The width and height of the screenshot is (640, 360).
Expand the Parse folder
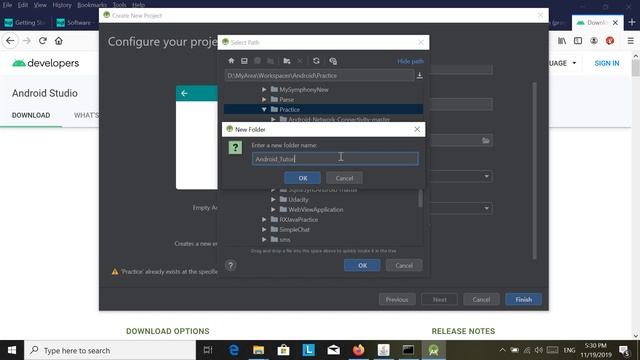[264, 99]
